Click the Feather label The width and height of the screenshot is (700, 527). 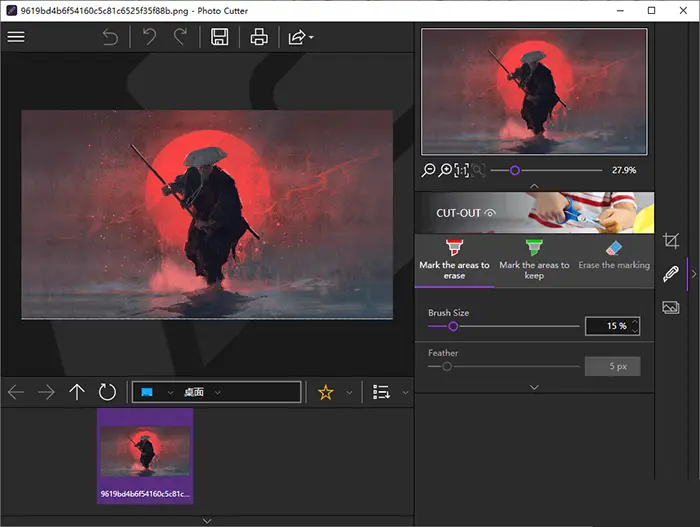click(x=443, y=353)
